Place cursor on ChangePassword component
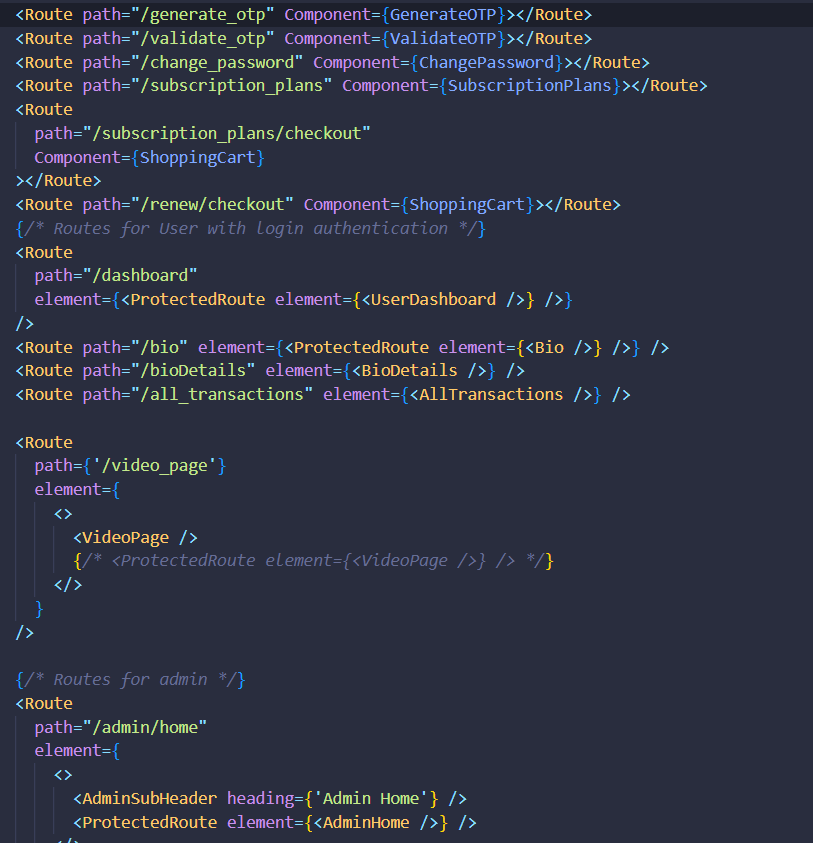Screen dimensions: 813x843 pos(484,62)
